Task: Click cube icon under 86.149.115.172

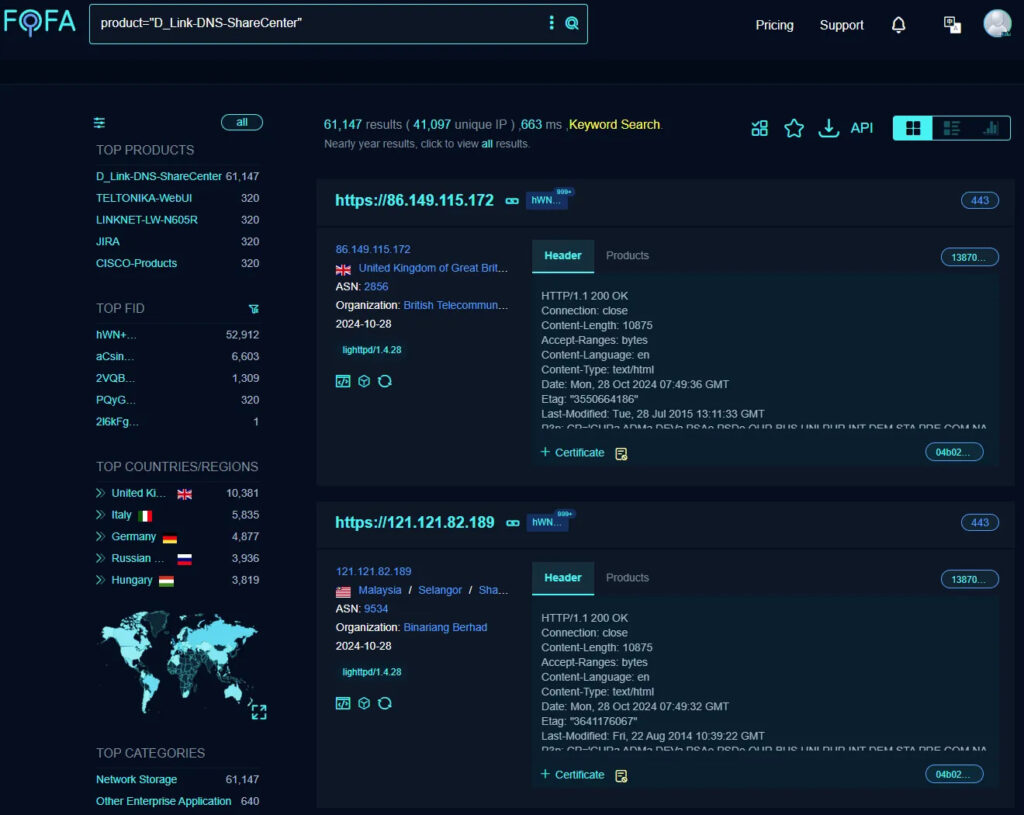Action: pyautogui.click(x=364, y=381)
